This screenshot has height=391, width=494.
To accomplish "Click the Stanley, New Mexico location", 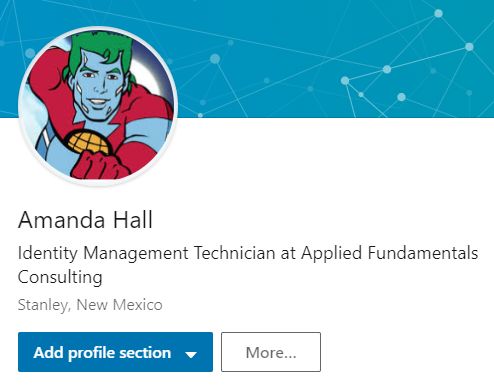I will 90,305.
